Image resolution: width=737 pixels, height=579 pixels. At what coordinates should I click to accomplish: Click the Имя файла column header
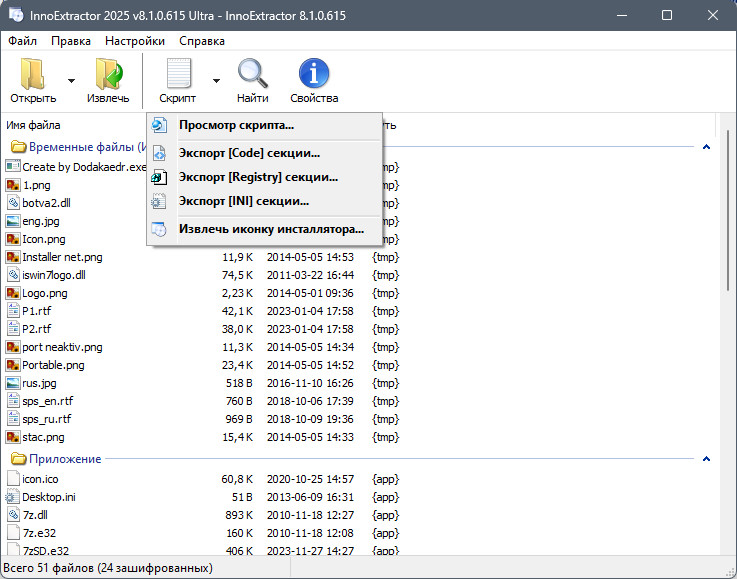(33, 125)
